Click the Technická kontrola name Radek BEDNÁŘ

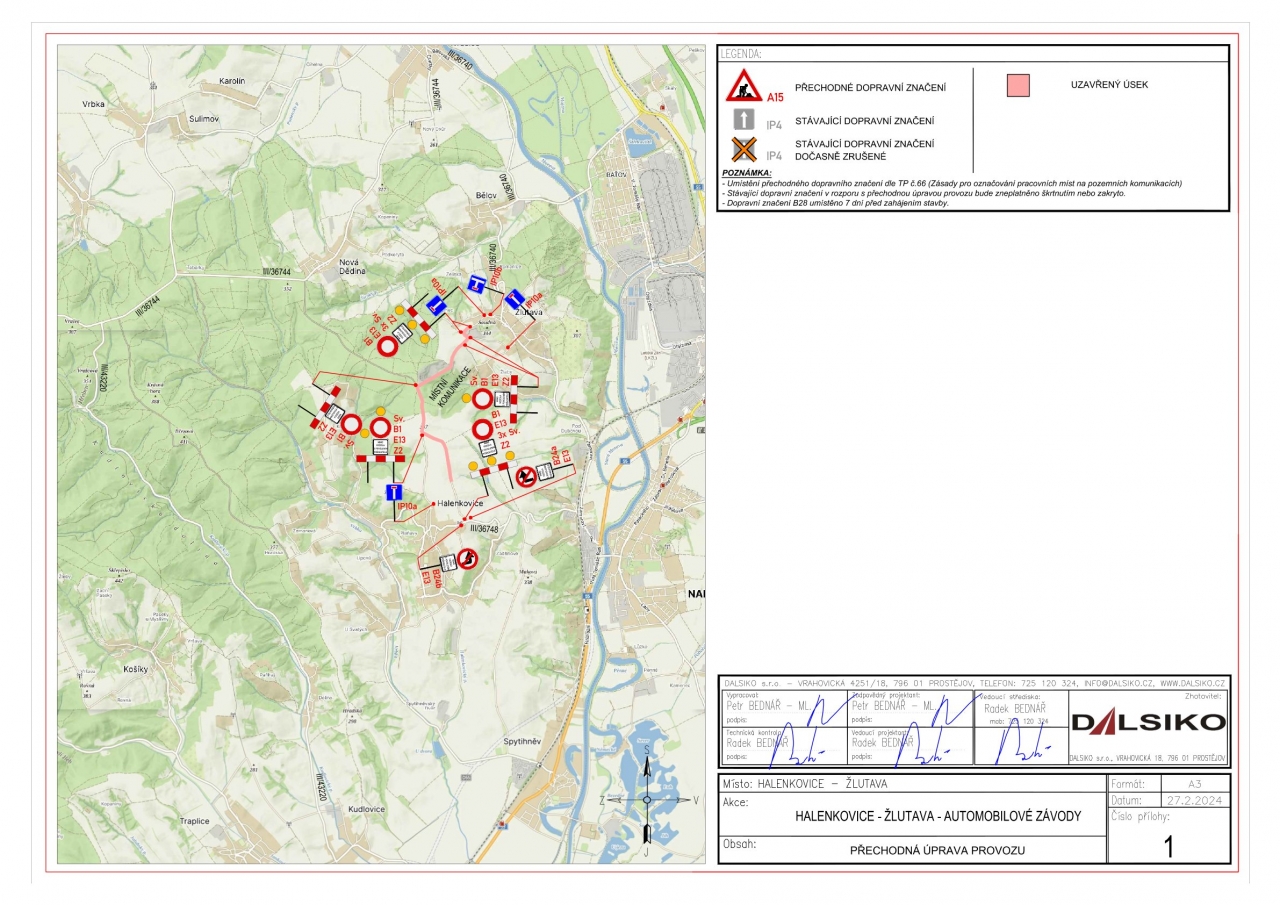pos(757,742)
